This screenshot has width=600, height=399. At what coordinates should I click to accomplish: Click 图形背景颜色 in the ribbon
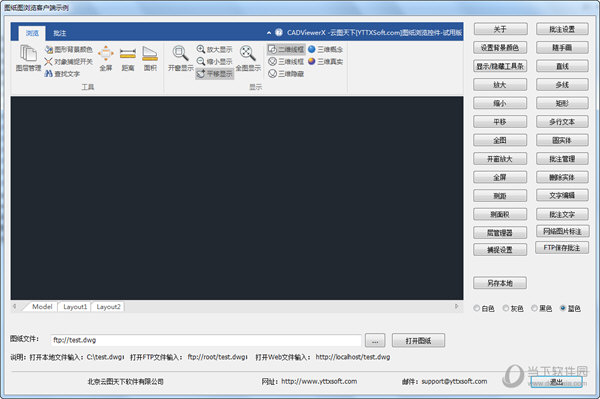(68, 49)
